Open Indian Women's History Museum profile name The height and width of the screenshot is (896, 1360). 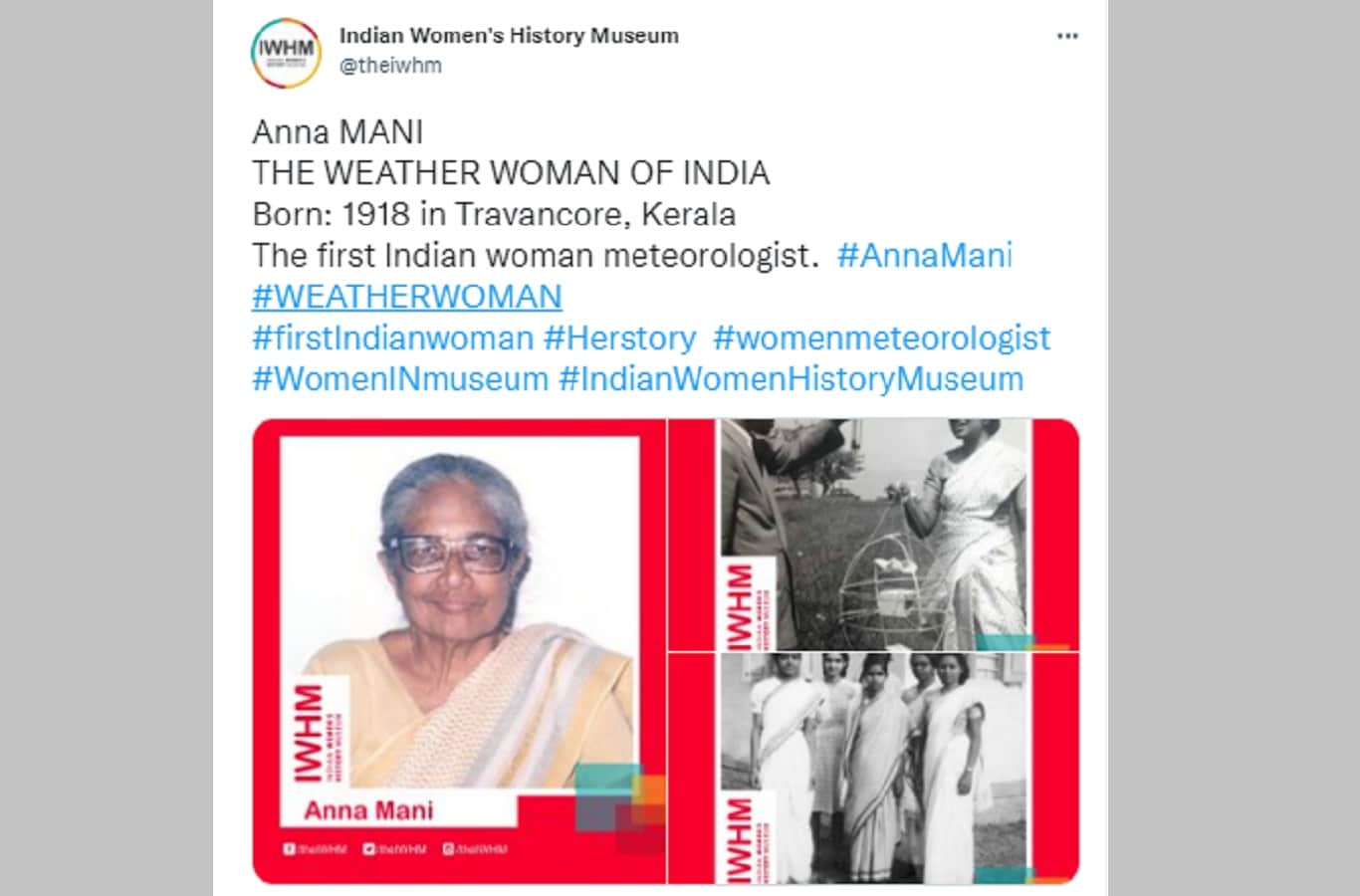pos(509,36)
